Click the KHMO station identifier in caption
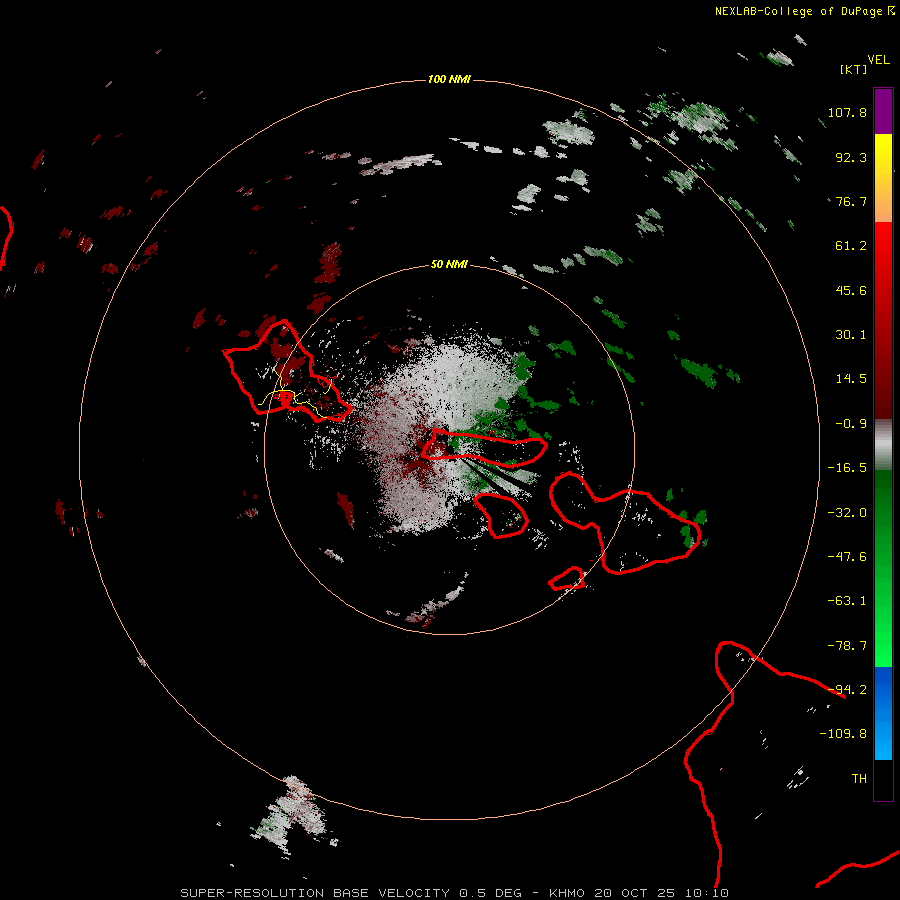Viewport: 900px width, 900px height. pos(567,893)
